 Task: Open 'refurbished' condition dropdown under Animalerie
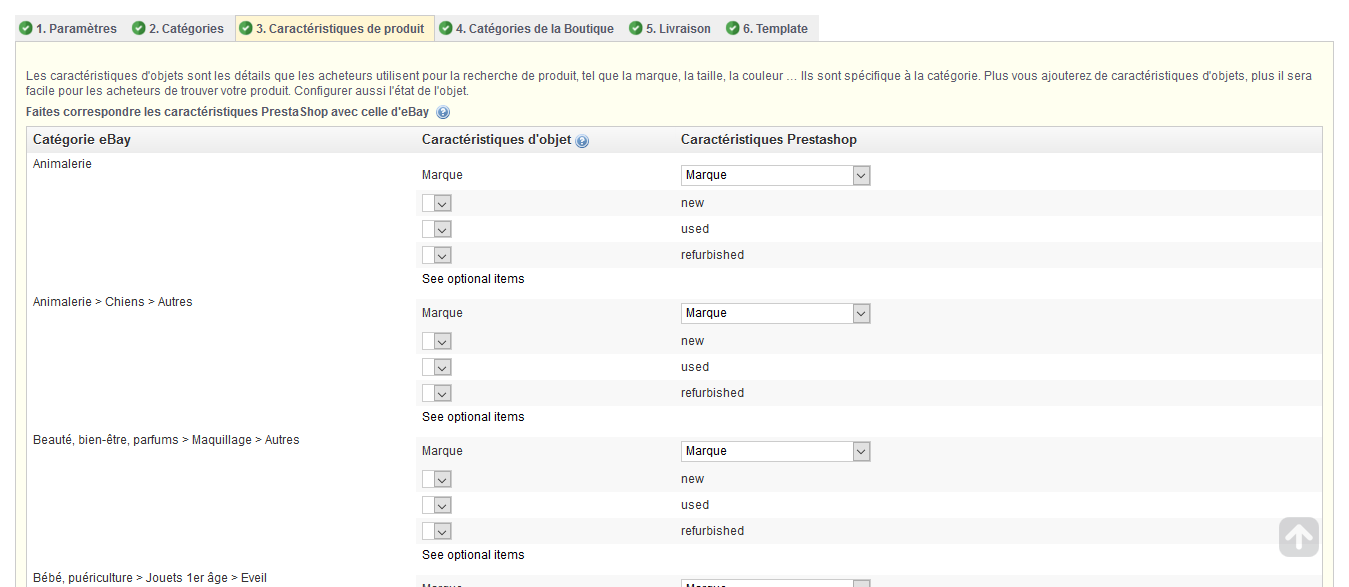coord(437,255)
